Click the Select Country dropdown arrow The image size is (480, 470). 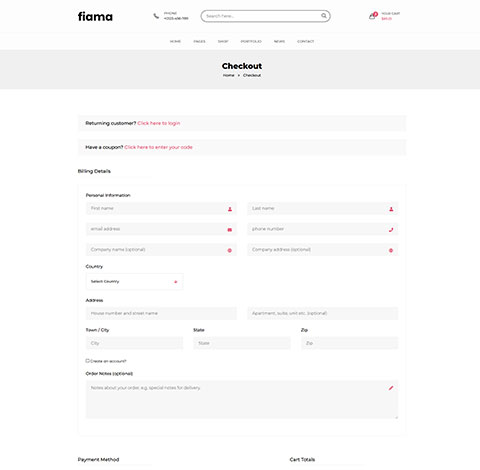tap(176, 282)
